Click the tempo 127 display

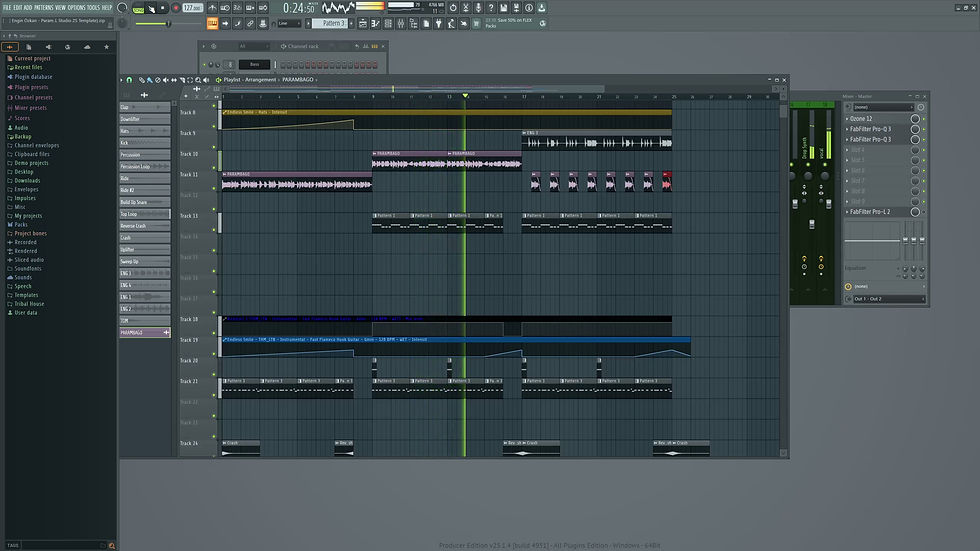[193, 8]
